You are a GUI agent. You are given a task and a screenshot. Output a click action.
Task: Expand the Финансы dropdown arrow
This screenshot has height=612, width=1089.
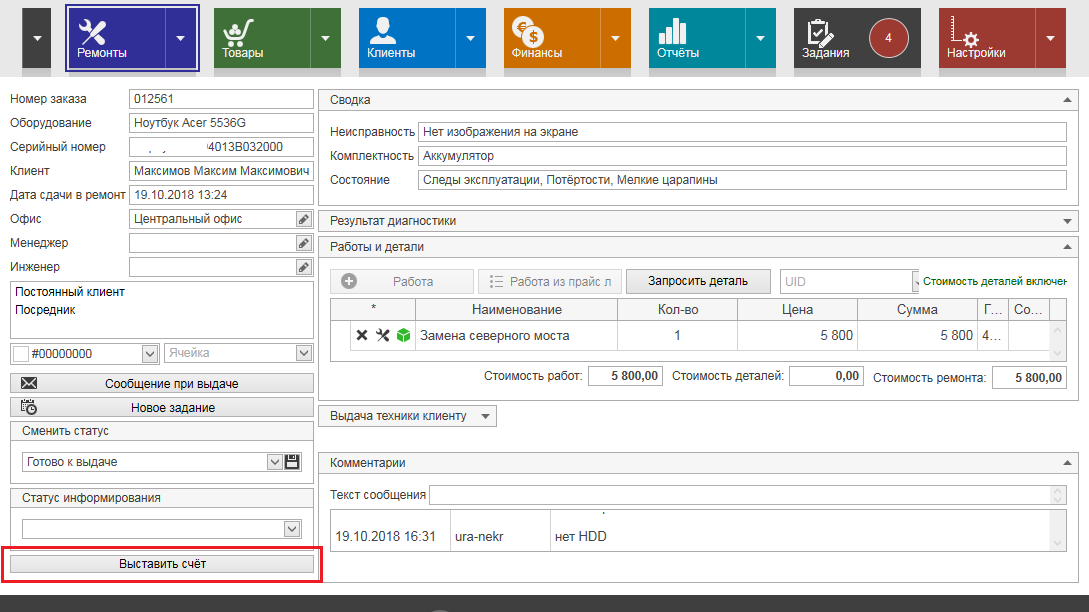coord(616,38)
